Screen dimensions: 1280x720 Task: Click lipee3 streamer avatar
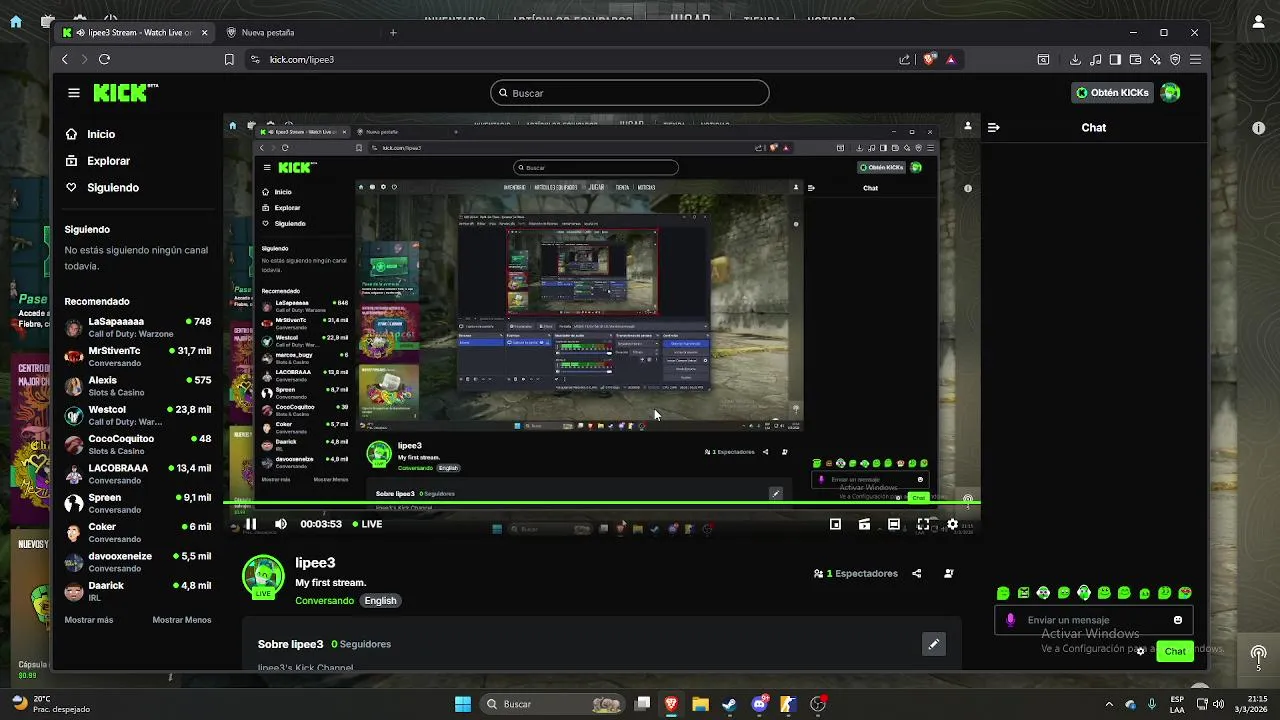pyautogui.click(x=263, y=576)
